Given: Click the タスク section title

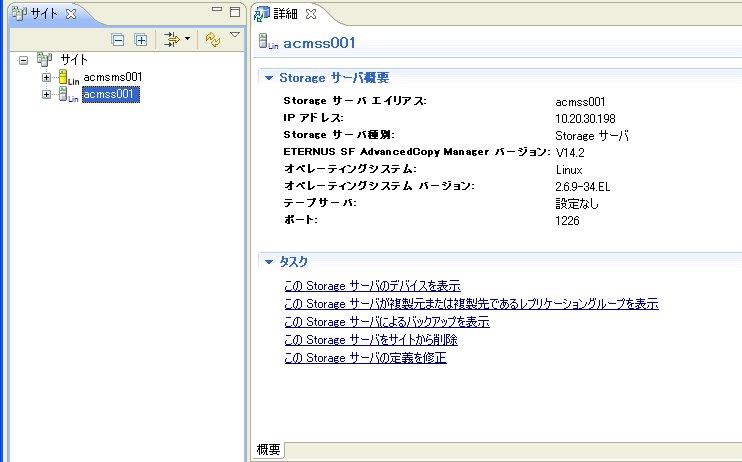Looking at the screenshot, I should coord(293,261).
